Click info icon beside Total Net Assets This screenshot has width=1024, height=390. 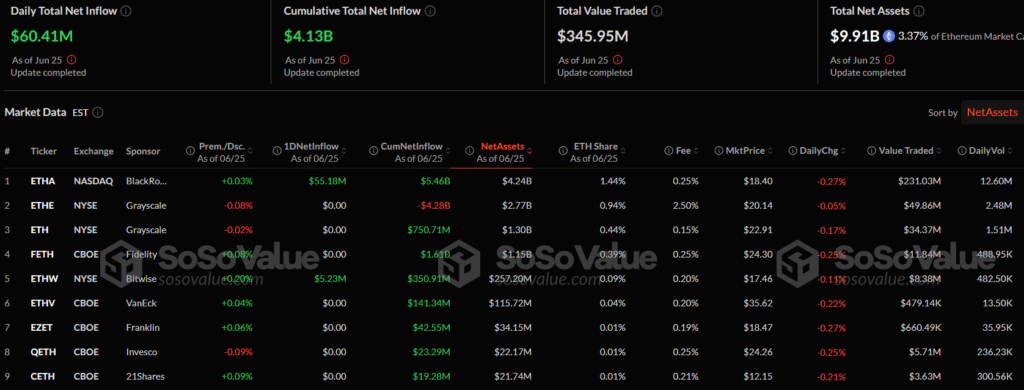point(920,11)
